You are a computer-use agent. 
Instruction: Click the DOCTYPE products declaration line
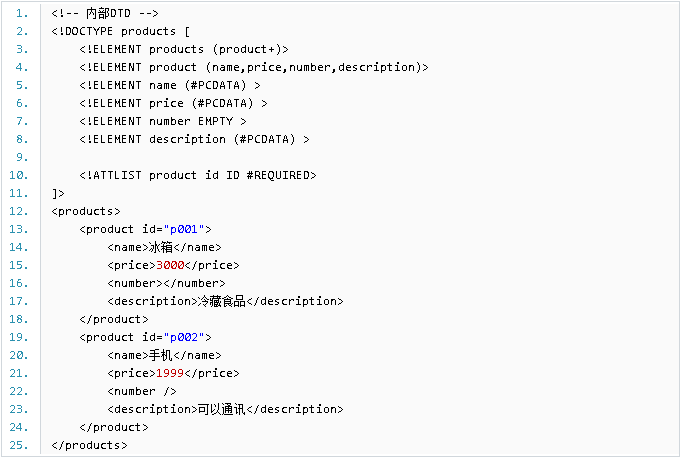[120, 32]
